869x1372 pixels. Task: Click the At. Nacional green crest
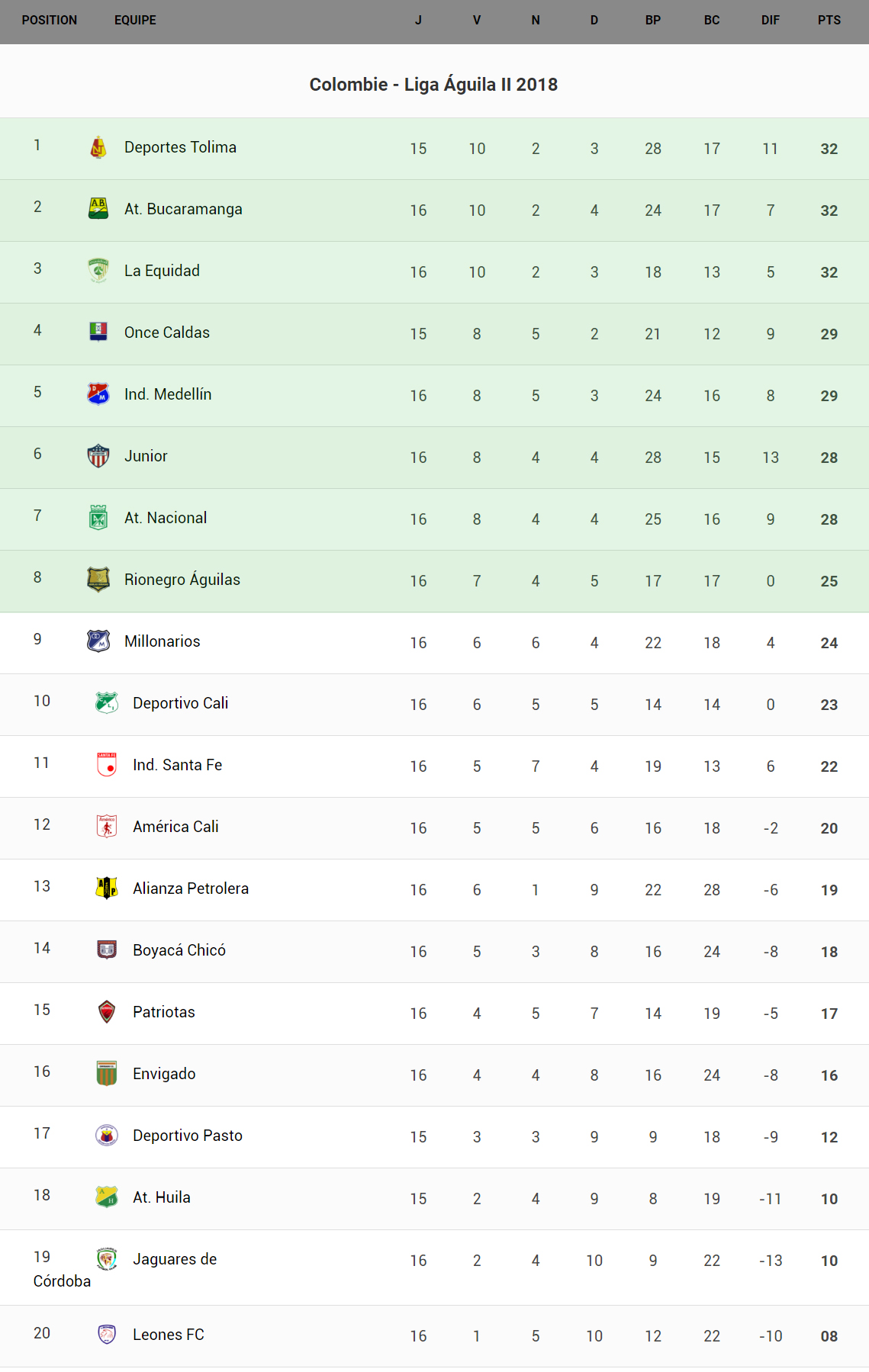[98, 517]
